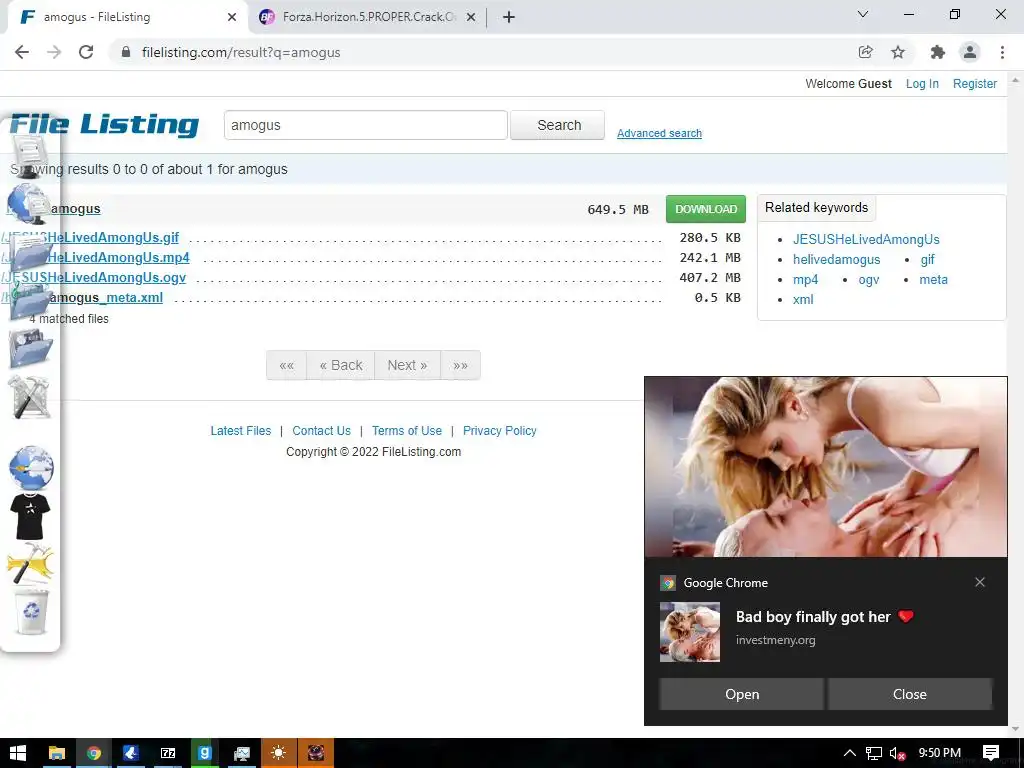Select the amogus - FileListing tab
This screenshot has height=768, width=1024.
pos(127,17)
